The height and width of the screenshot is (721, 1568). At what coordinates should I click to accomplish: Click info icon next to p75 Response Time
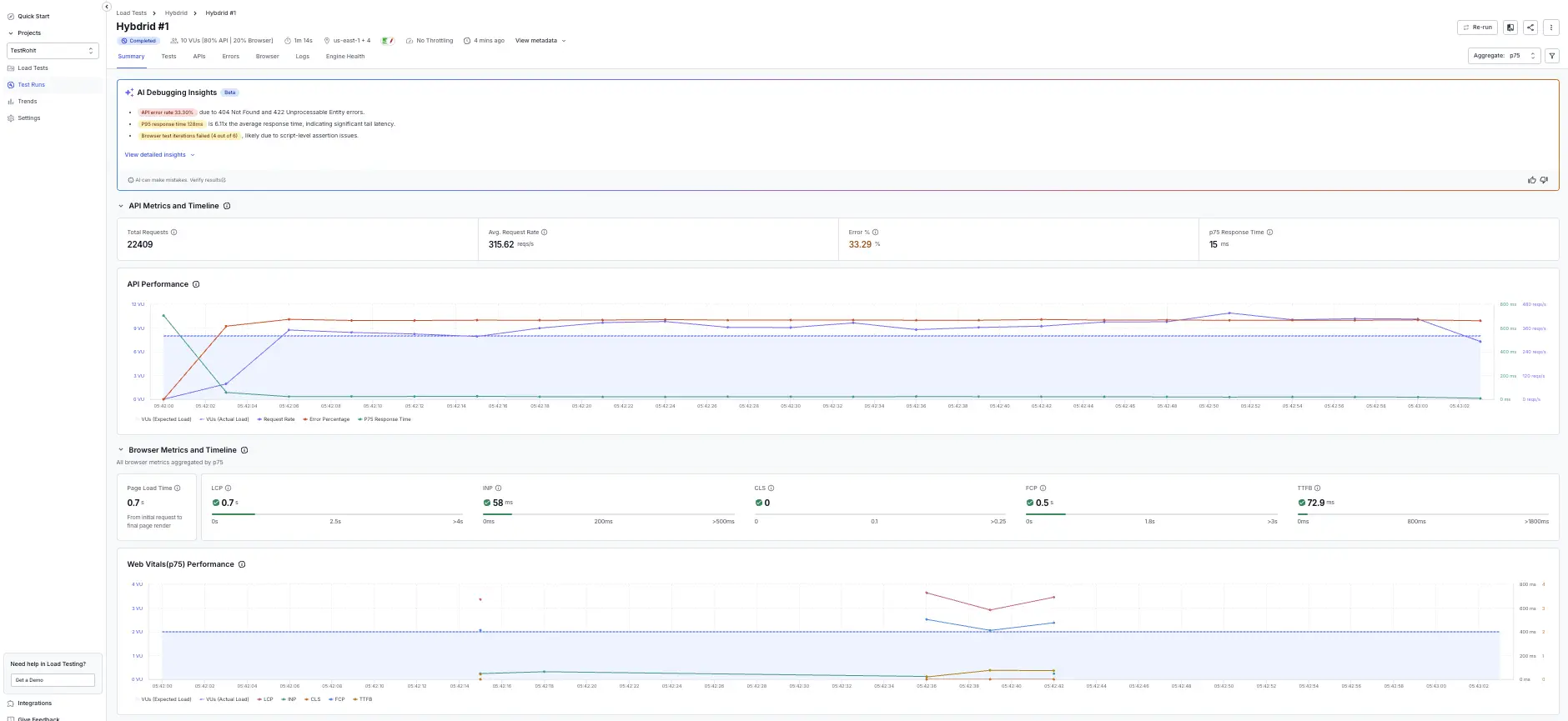point(1270,233)
